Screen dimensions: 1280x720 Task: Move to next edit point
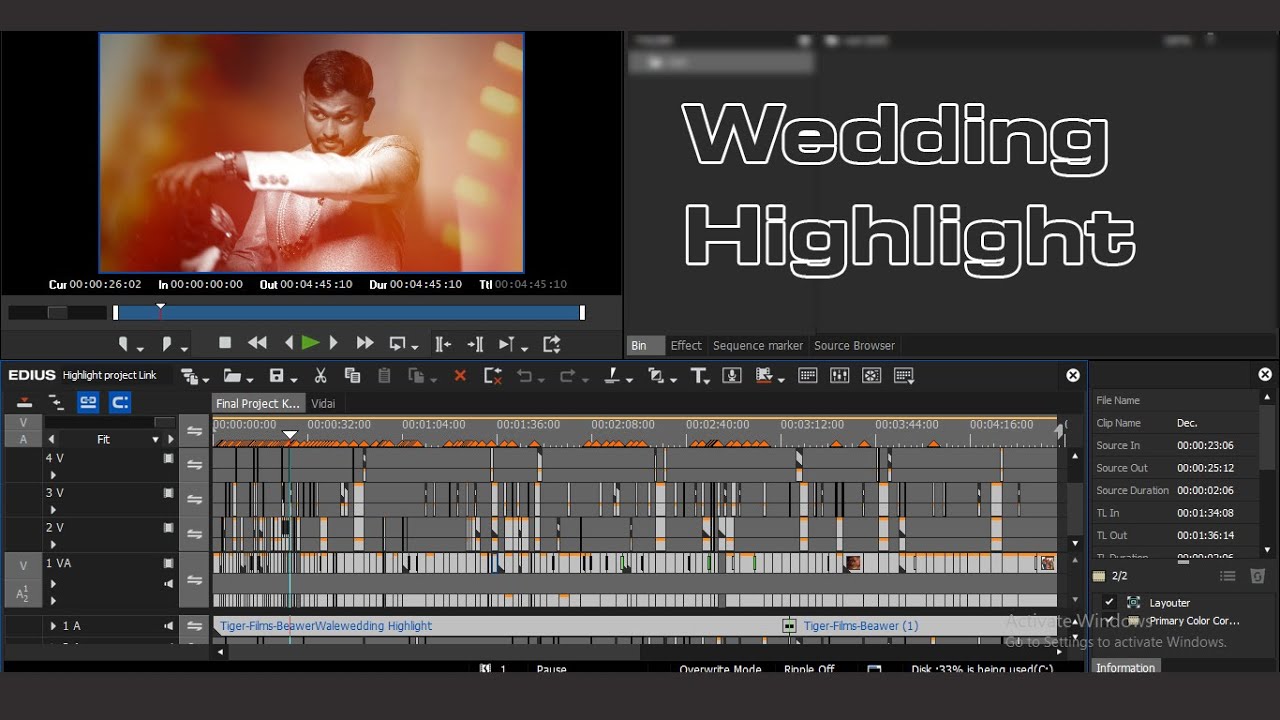pyautogui.click(x=476, y=344)
